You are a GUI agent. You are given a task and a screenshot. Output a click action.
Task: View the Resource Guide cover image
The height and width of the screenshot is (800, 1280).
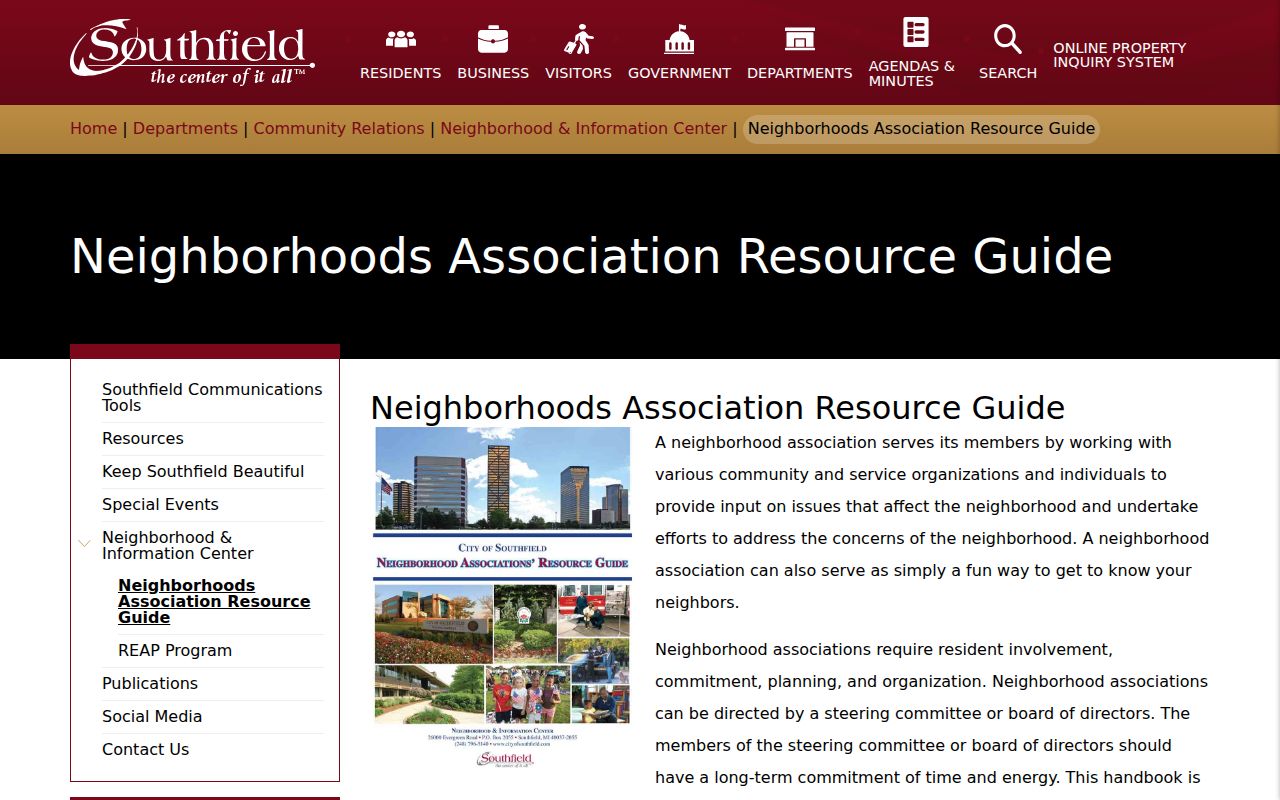coord(502,599)
